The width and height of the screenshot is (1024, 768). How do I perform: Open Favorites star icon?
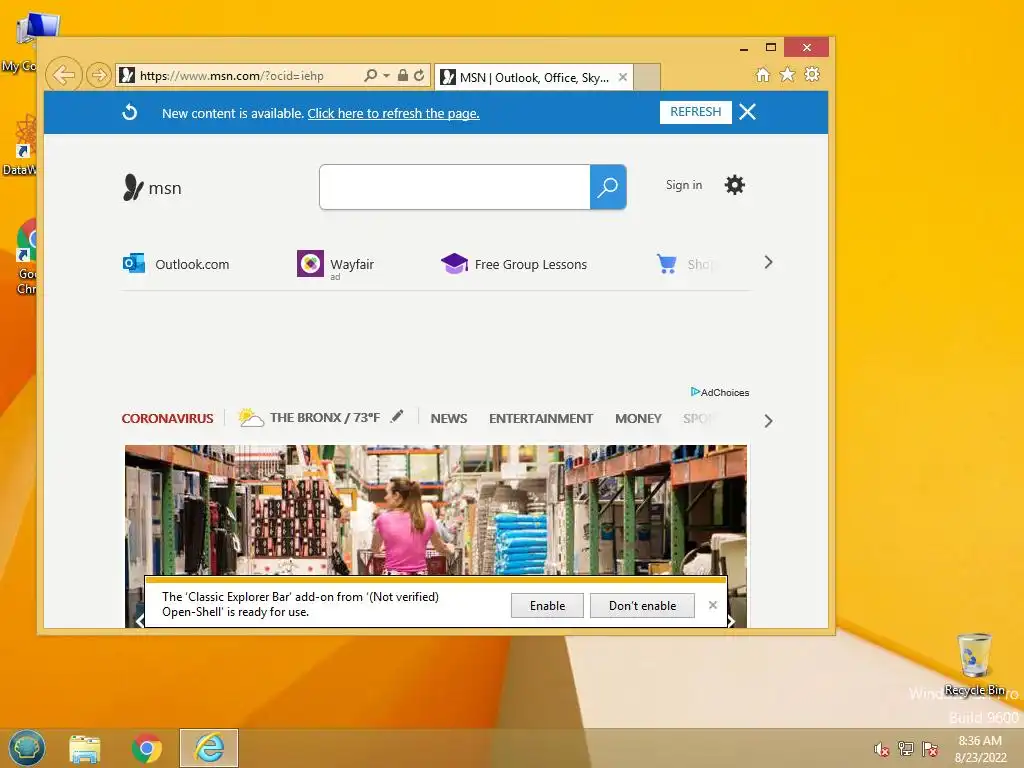(788, 74)
